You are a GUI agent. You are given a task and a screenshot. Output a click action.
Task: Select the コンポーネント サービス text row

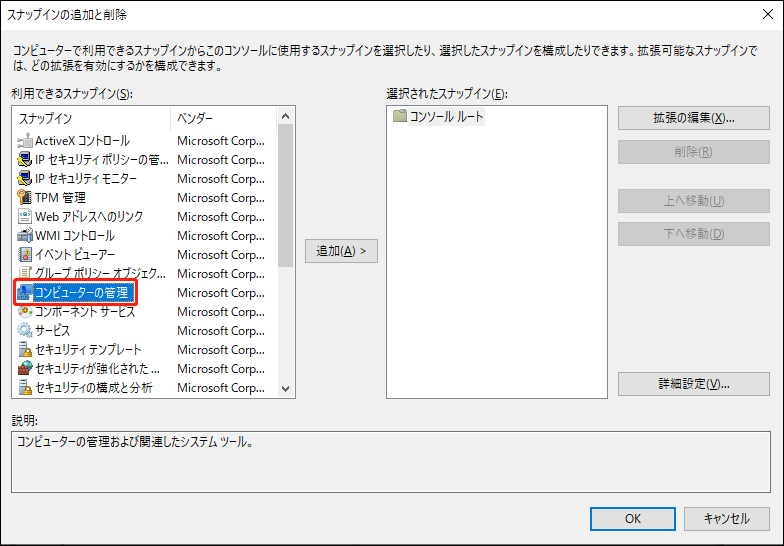85,312
